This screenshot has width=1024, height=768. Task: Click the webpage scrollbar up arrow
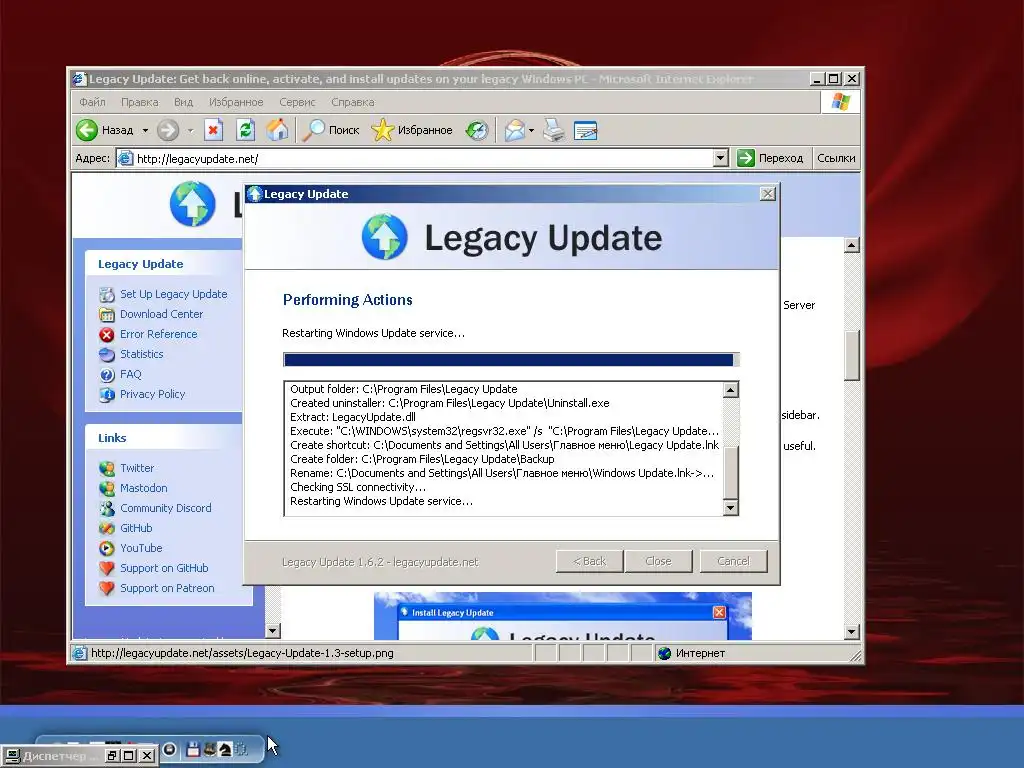click(x=852, y=246)
